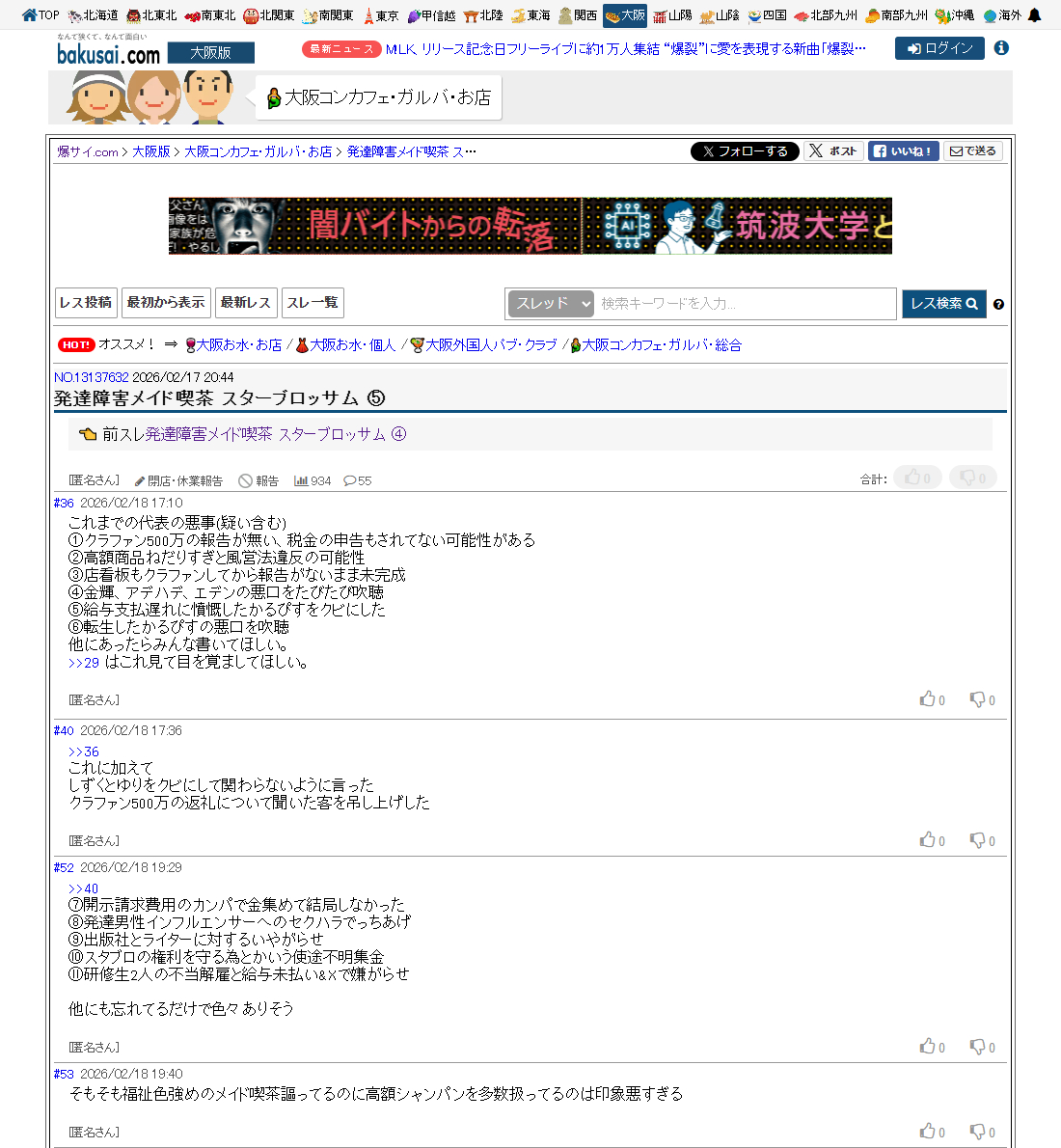This screenshot has height=1148, width=1061.
Task: Open the スレッド search type dropdown
Action: (x=551, y=304)
